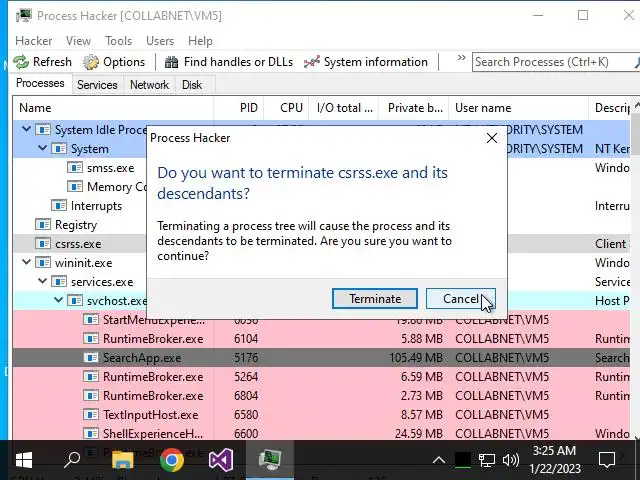This screenshot has width=640, height=480.
Task: Click the Process Hacker tray icon
Action: click(x=462, y=460)
